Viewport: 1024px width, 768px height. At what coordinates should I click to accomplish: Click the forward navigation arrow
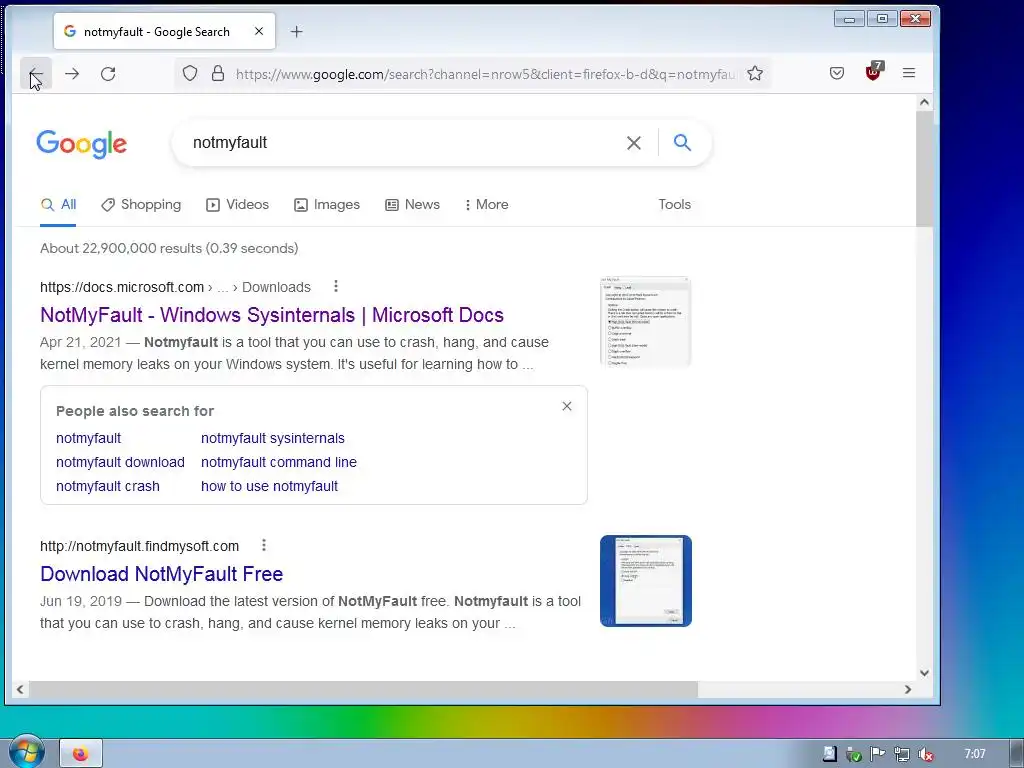72,74
